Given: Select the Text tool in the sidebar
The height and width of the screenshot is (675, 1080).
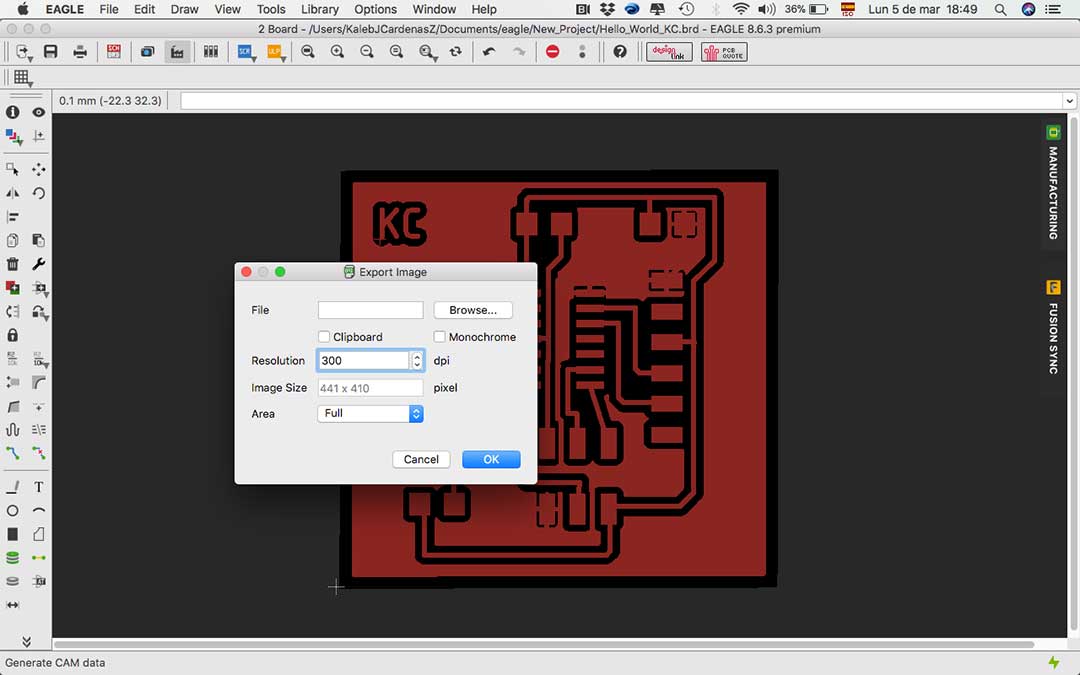Looking at the screenshot, I should pos(39,487).
